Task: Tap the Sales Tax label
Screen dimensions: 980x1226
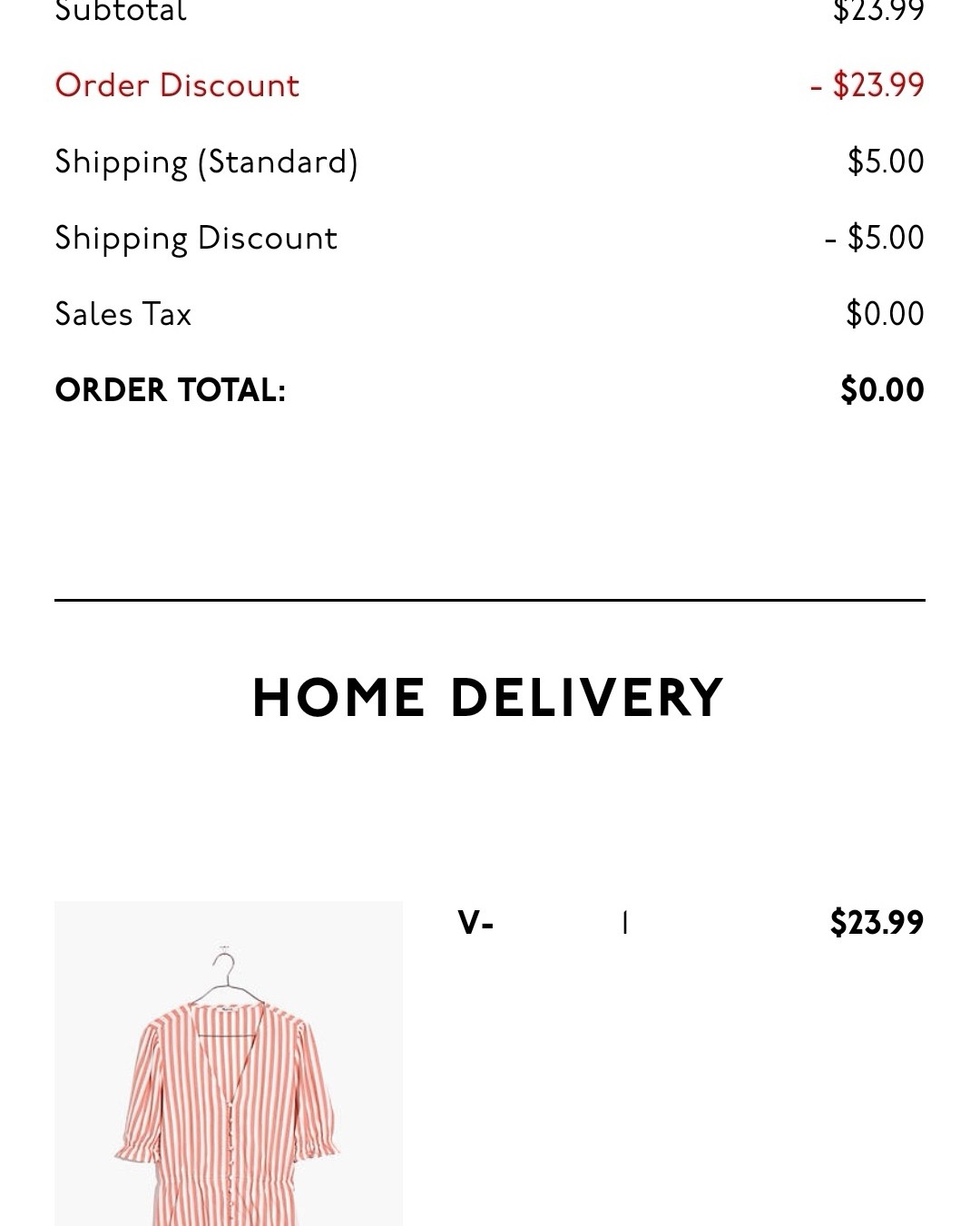Action: (123, 314)
